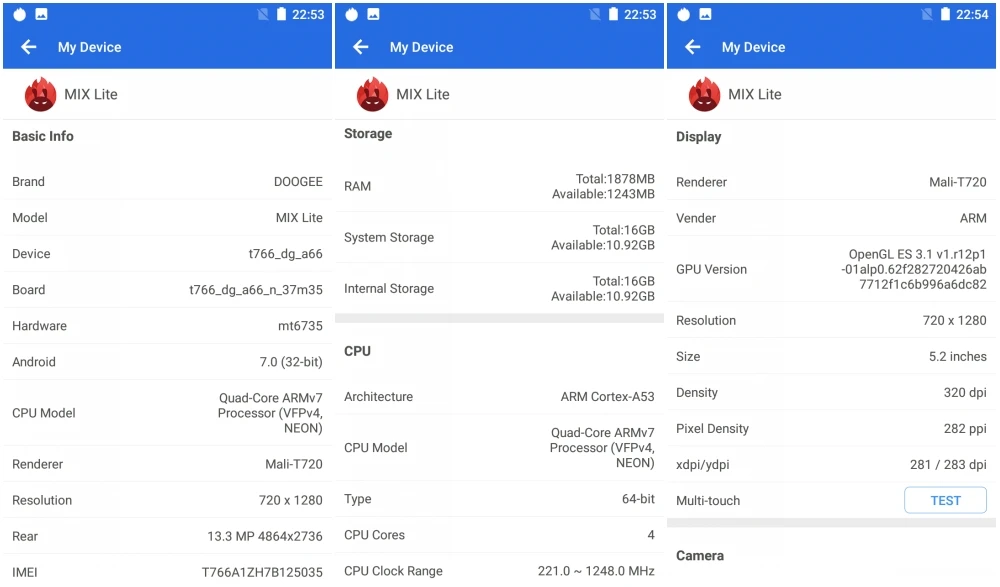Tap back arrow on Storage screen

[x=361, y=47]
